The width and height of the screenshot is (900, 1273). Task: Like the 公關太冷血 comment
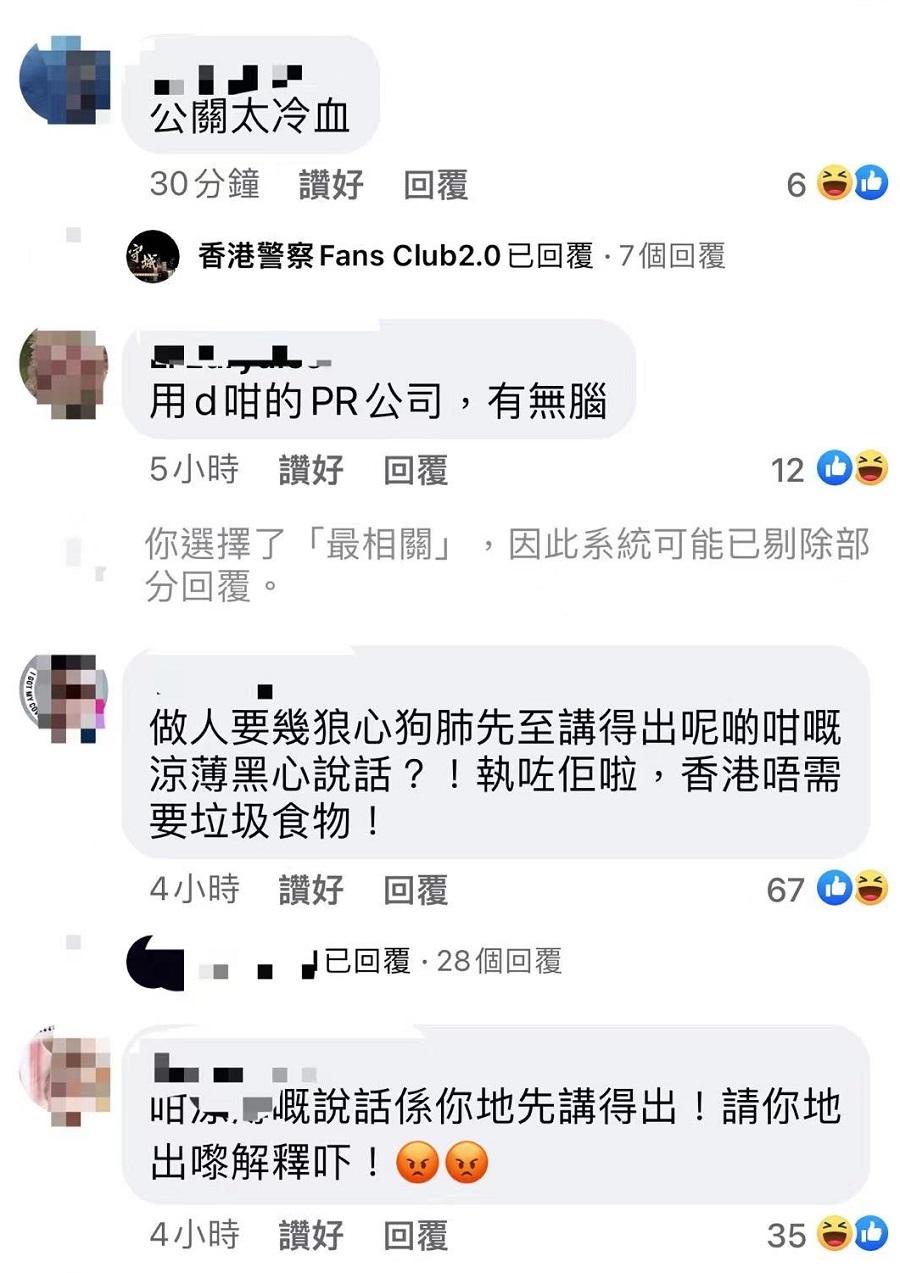coord(330,185)
